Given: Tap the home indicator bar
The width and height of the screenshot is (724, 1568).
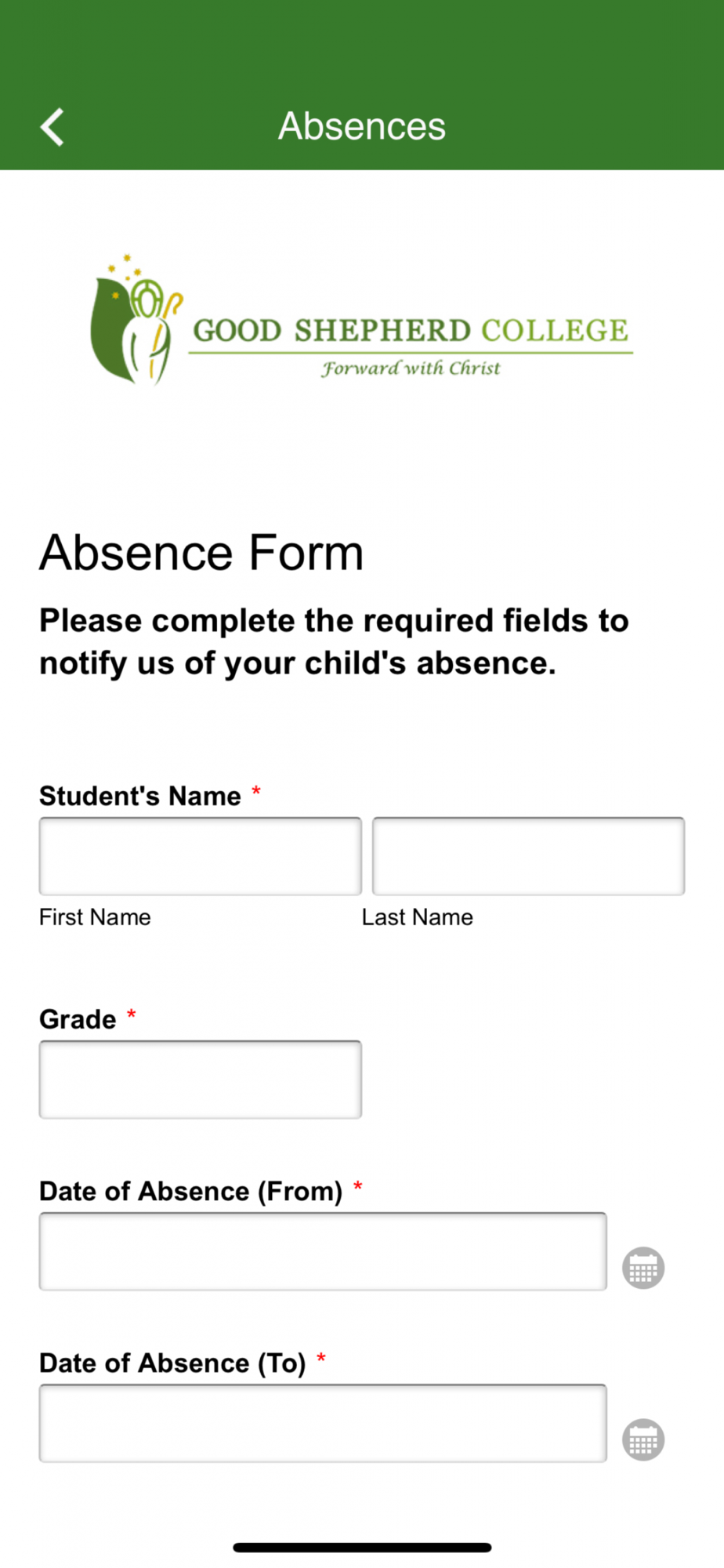Looking at the screenshot, I should tap(362, 1548).
